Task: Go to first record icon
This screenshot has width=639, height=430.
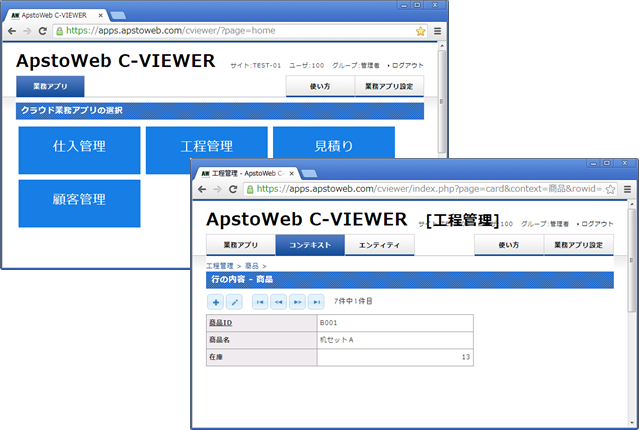Action: pyautogui.click(x=260, y=302)
